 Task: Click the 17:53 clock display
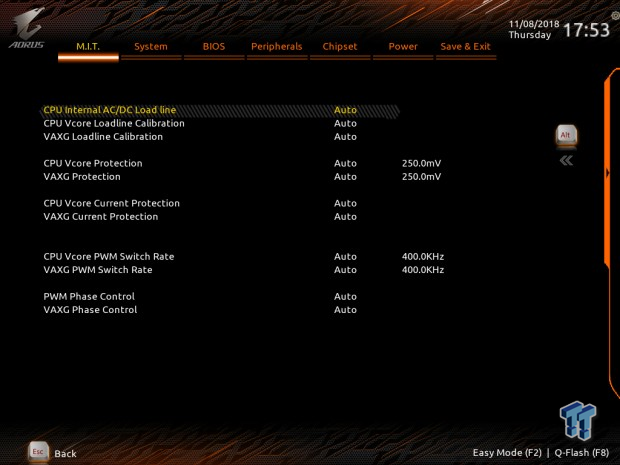[x=586, y=30]
